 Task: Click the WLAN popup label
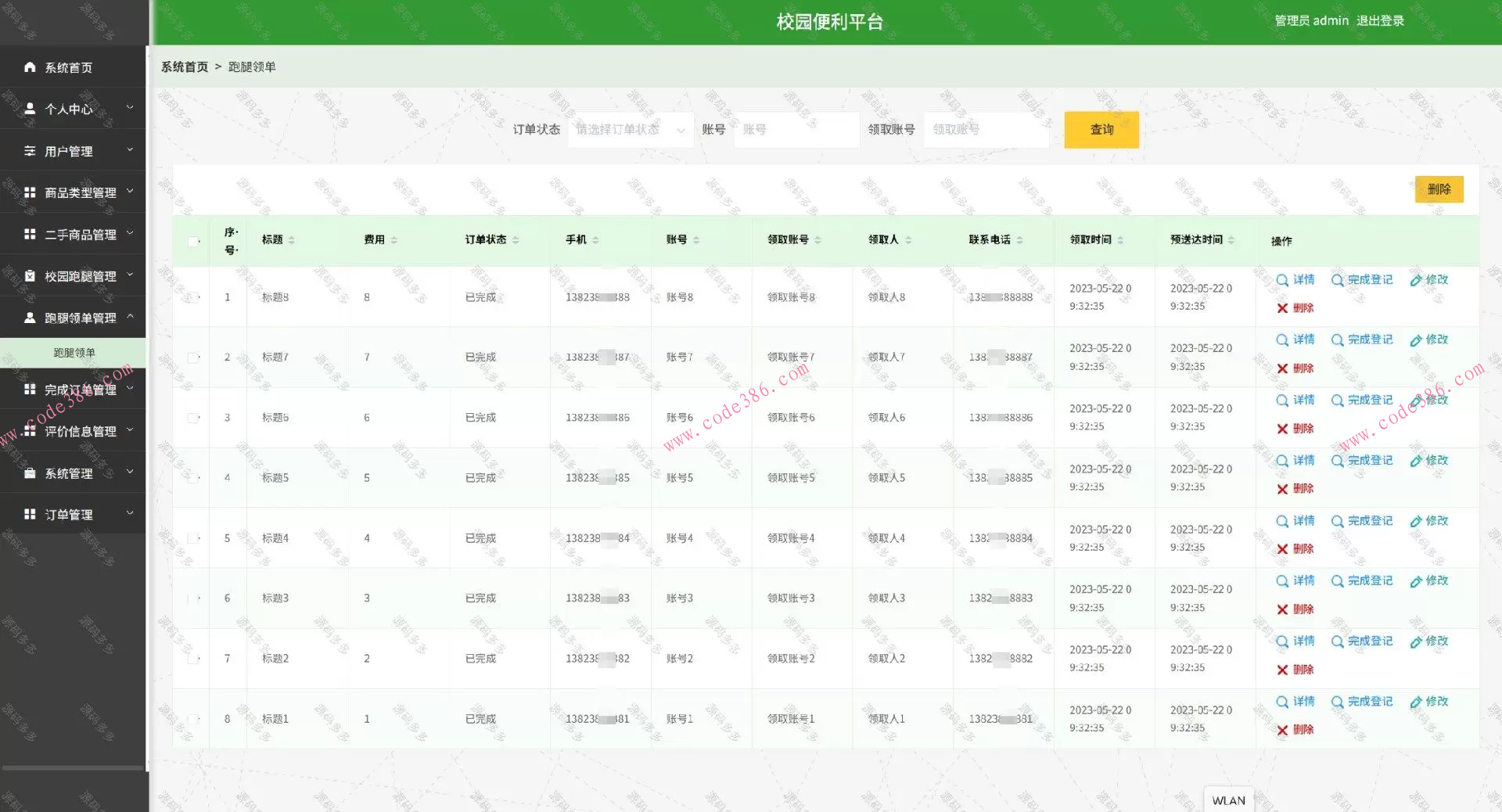1228,800
